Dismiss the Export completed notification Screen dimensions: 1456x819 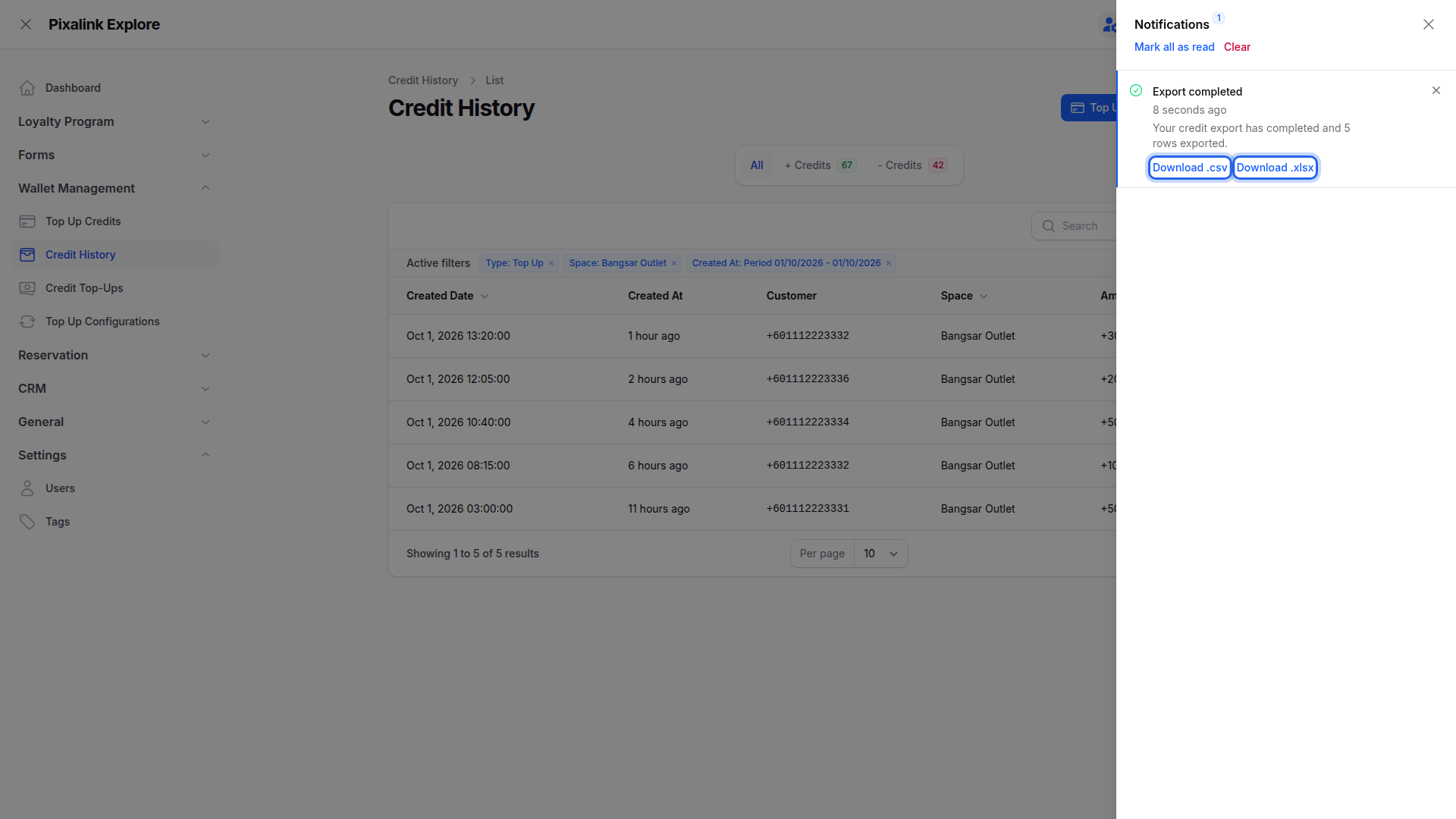(x=1436, y=90)
